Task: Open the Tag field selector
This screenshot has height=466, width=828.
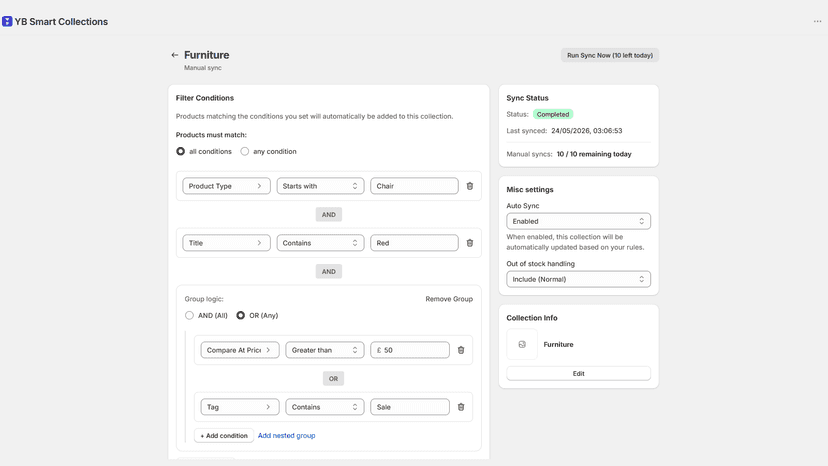Action: pyautogui.click(x=240, y=407)
